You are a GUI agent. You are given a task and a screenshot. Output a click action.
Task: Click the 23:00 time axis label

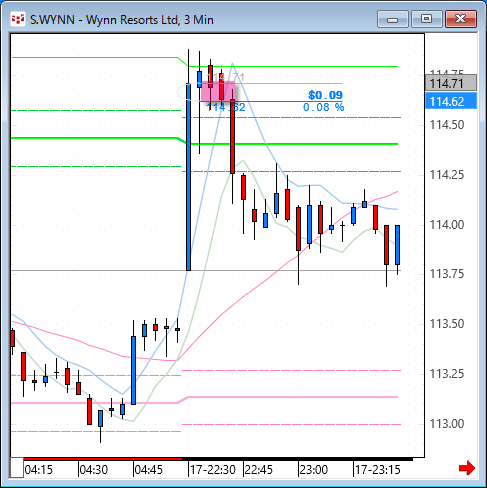pyautogui.click(x=314, y=470)
